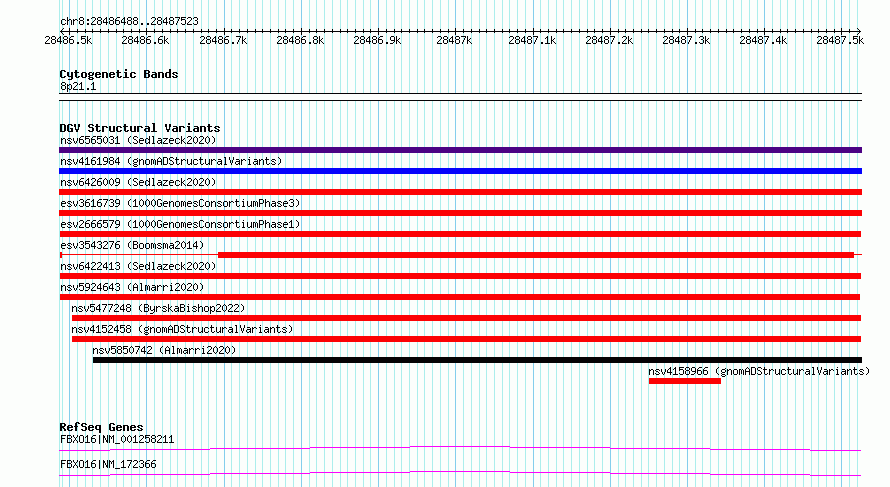Click the red nsv6426009 variant bar

pos(460,192)
